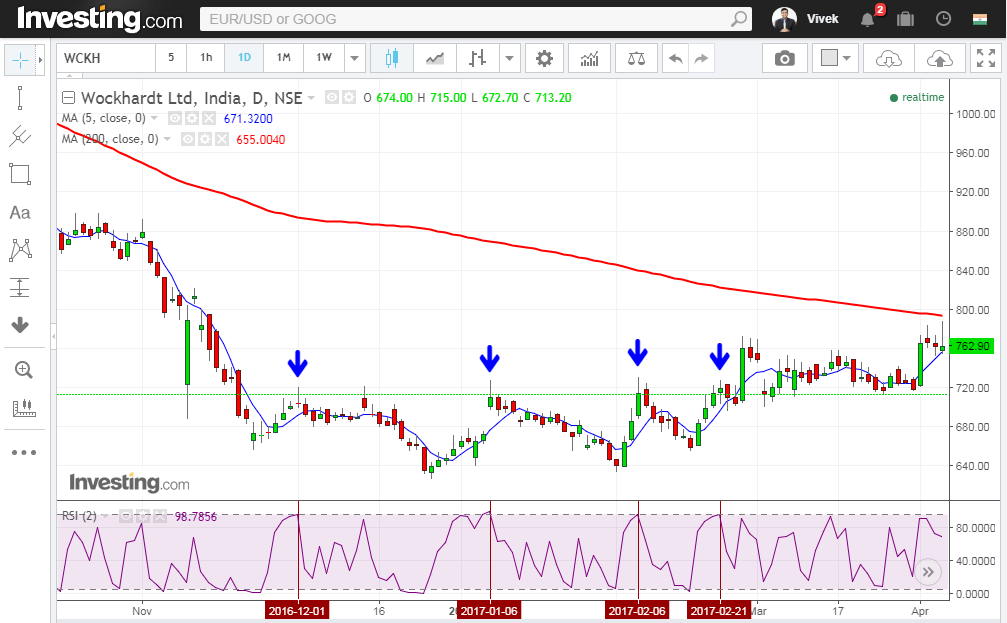
Task: Open chart properties gear in toolbar
Action: point(544,59)
